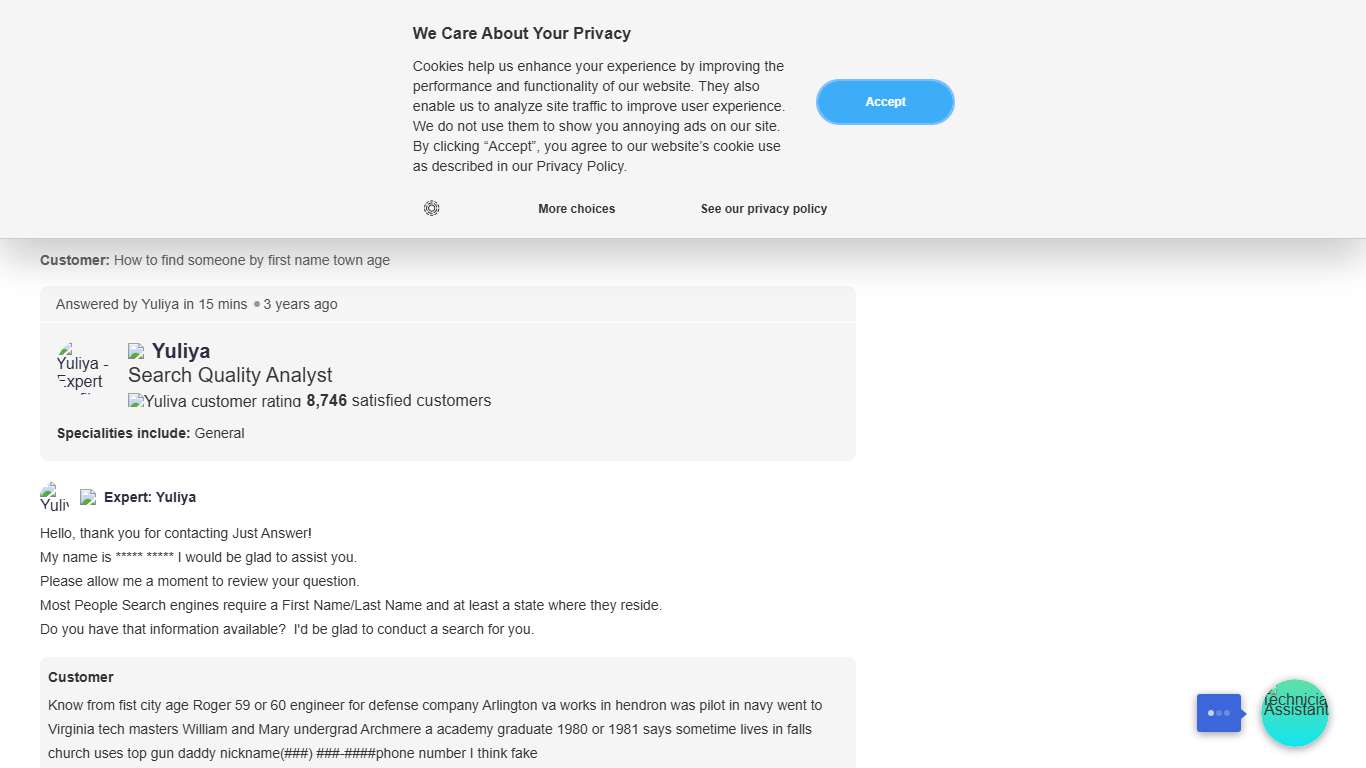Click the Yuliya expert name heading
This screenshot has width=1366, height=768.
click(x=181, y=351)
